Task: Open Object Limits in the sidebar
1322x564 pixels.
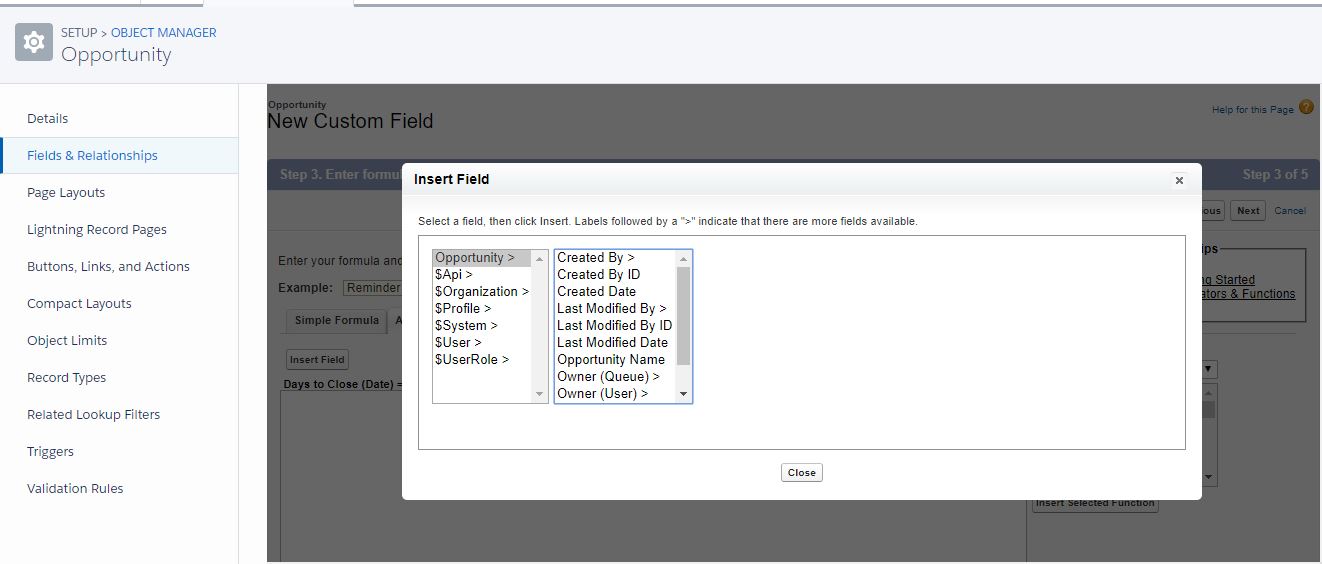Action: [67, 340]
